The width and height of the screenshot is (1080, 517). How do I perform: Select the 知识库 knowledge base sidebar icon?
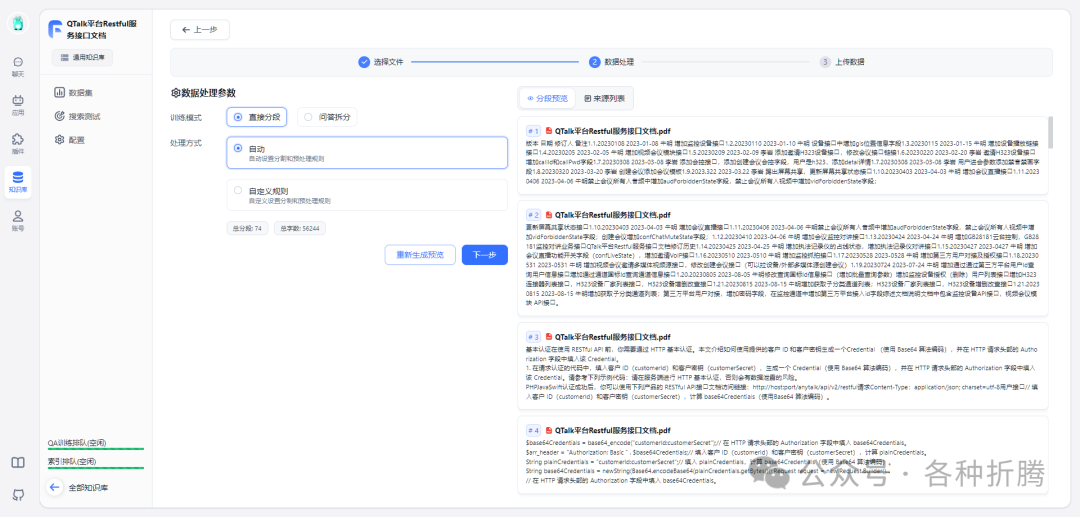click(x=18, y=182)
